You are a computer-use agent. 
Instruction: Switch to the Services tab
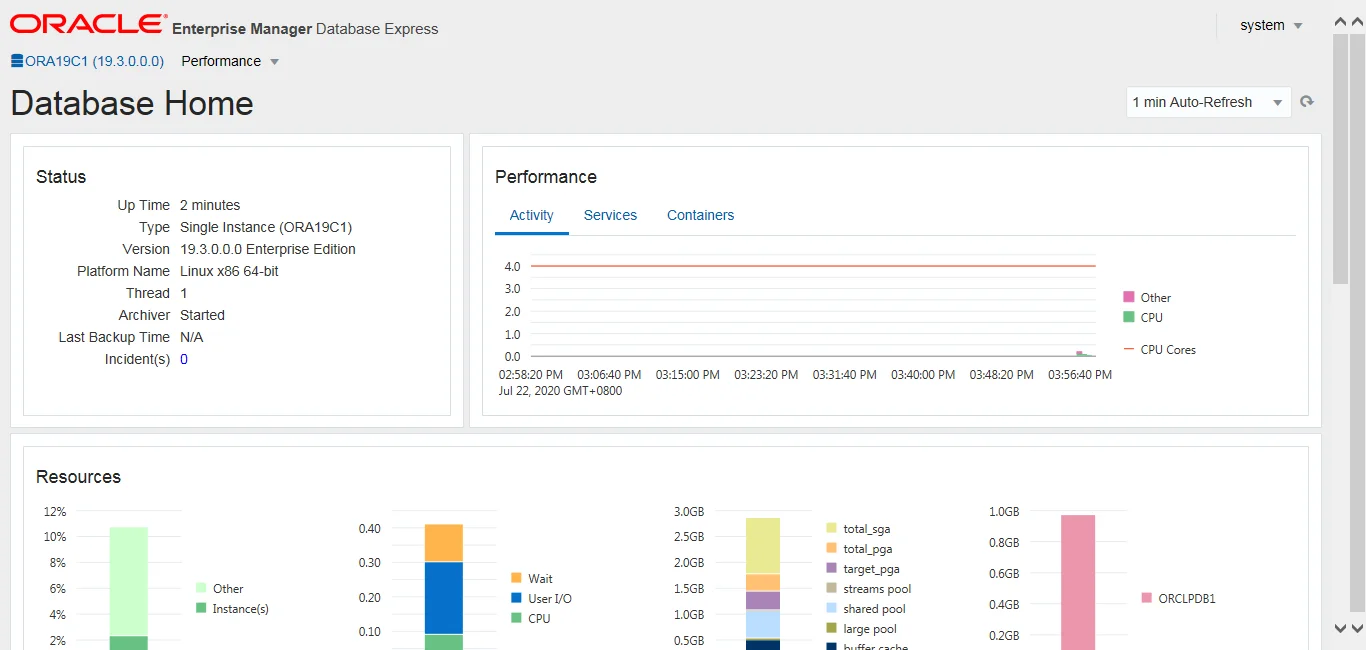(x=610, y=215)
